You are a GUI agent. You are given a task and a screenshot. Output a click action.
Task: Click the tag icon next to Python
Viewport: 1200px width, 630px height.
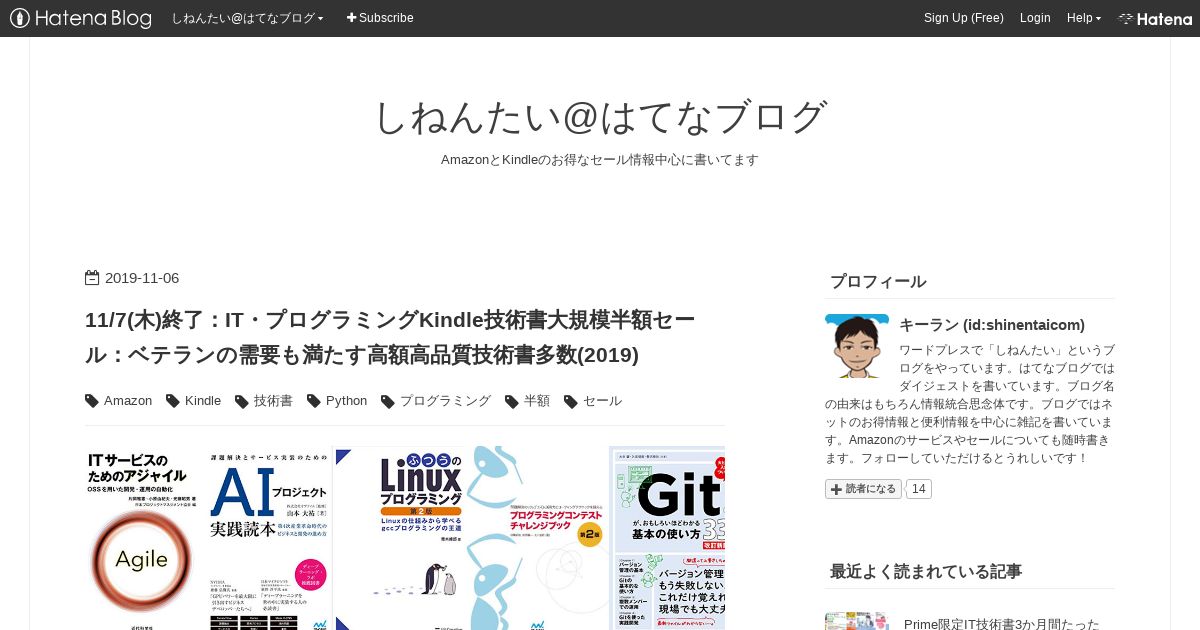(x=314, y=402)
